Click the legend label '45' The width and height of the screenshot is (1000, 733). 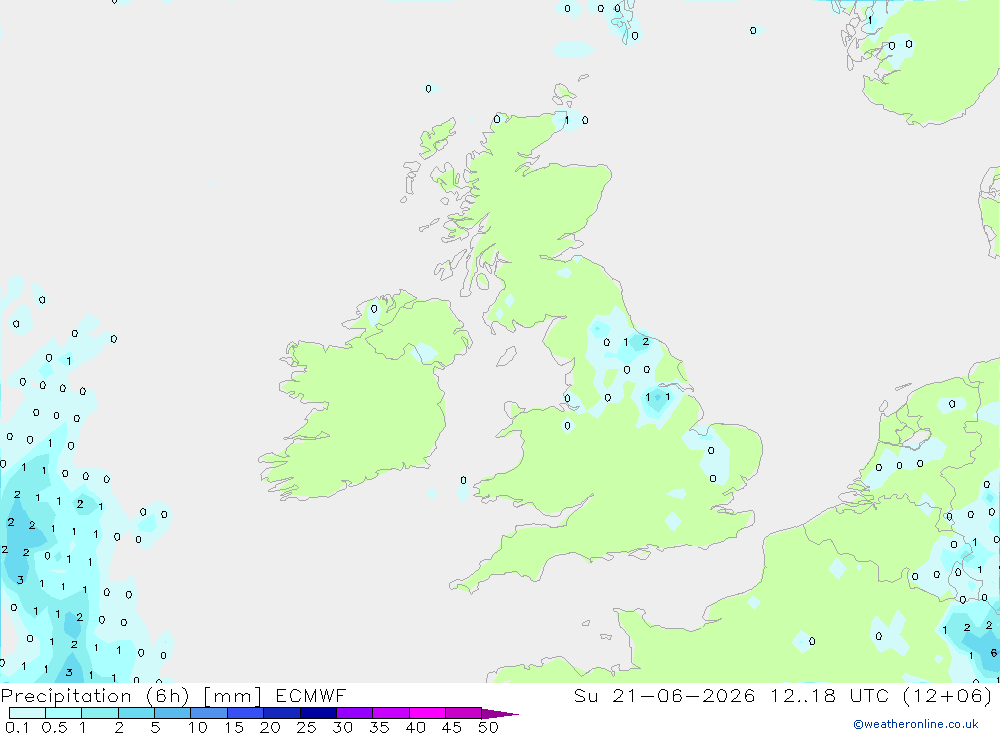pos(452,727)
